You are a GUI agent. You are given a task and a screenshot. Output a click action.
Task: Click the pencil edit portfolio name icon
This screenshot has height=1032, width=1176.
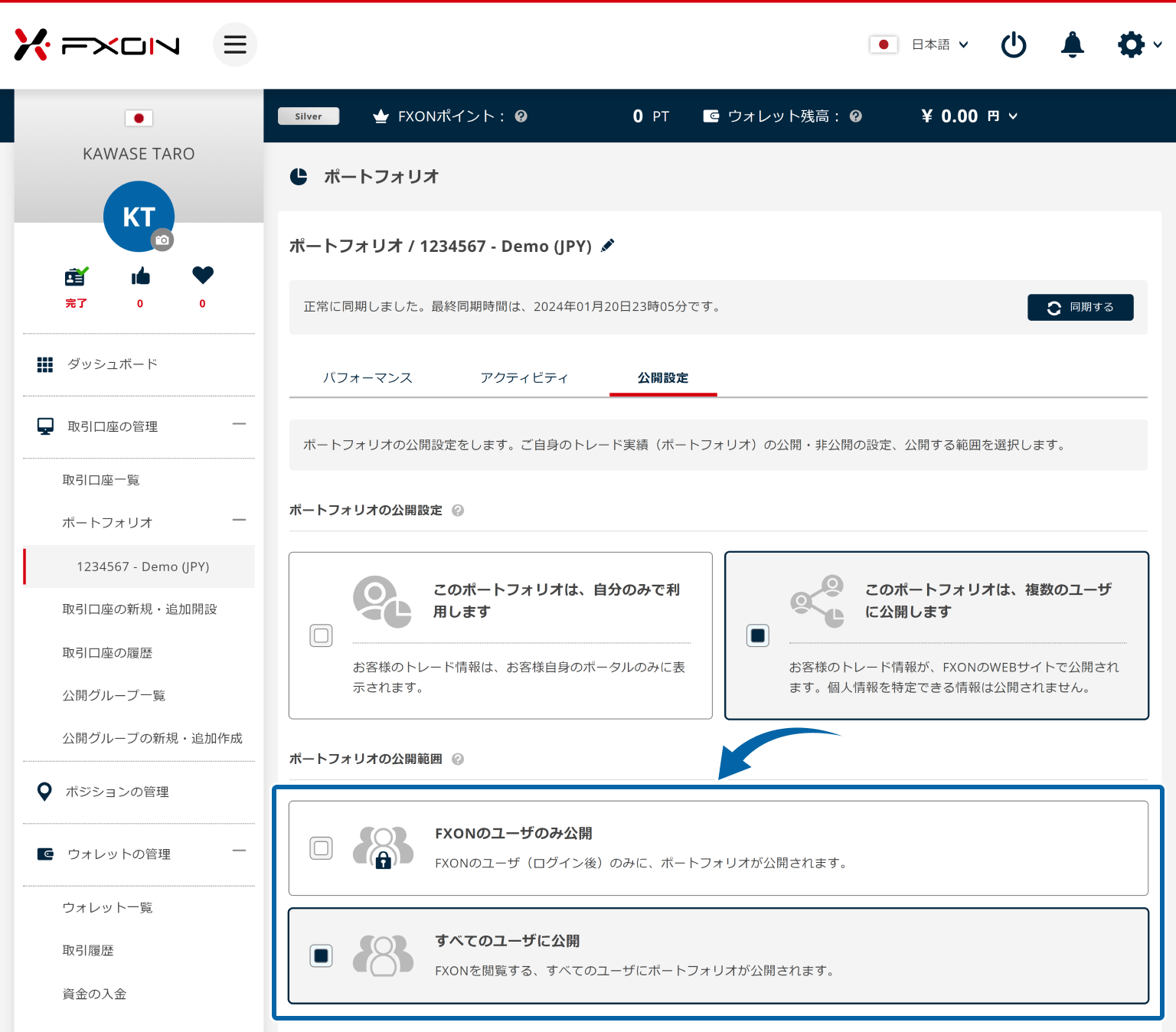tap(608, 246)
